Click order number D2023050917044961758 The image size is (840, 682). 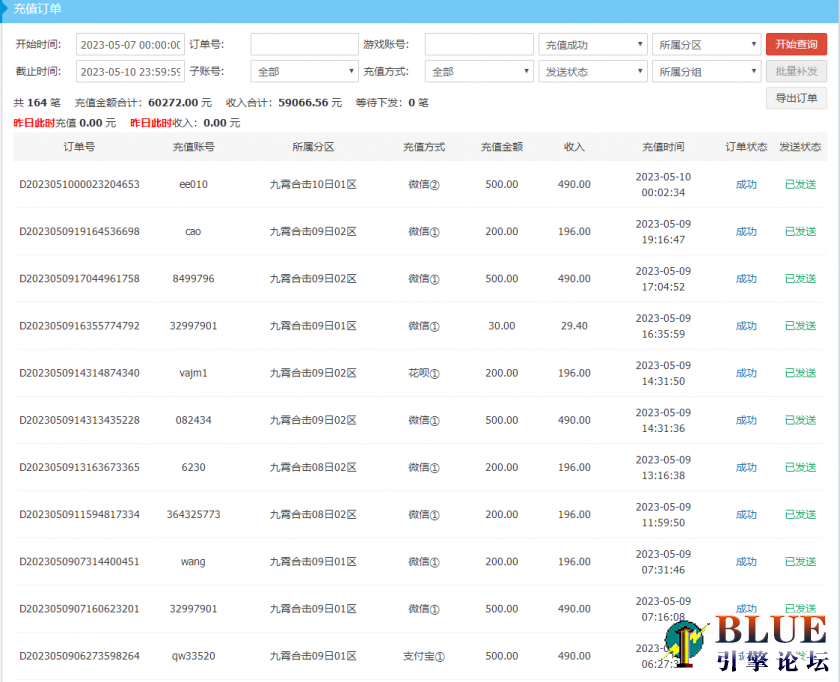80,279
